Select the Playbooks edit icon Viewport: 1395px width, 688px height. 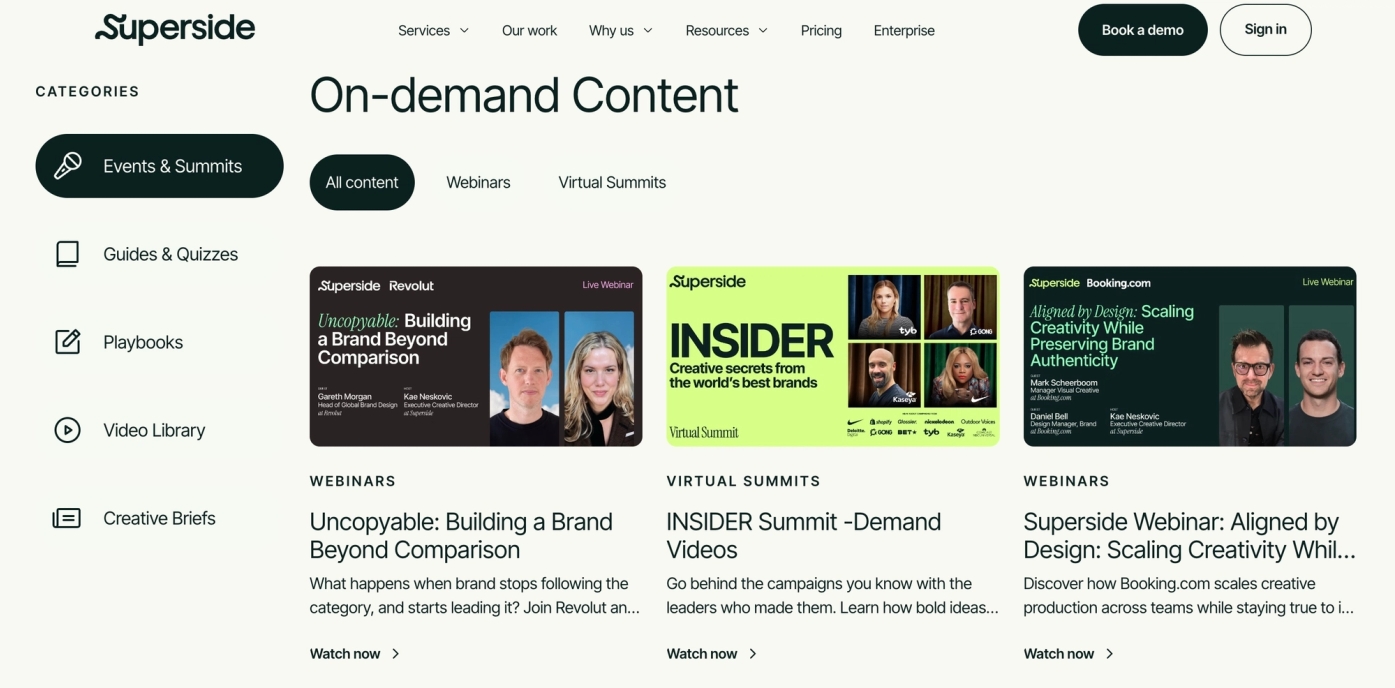[67, 342]
